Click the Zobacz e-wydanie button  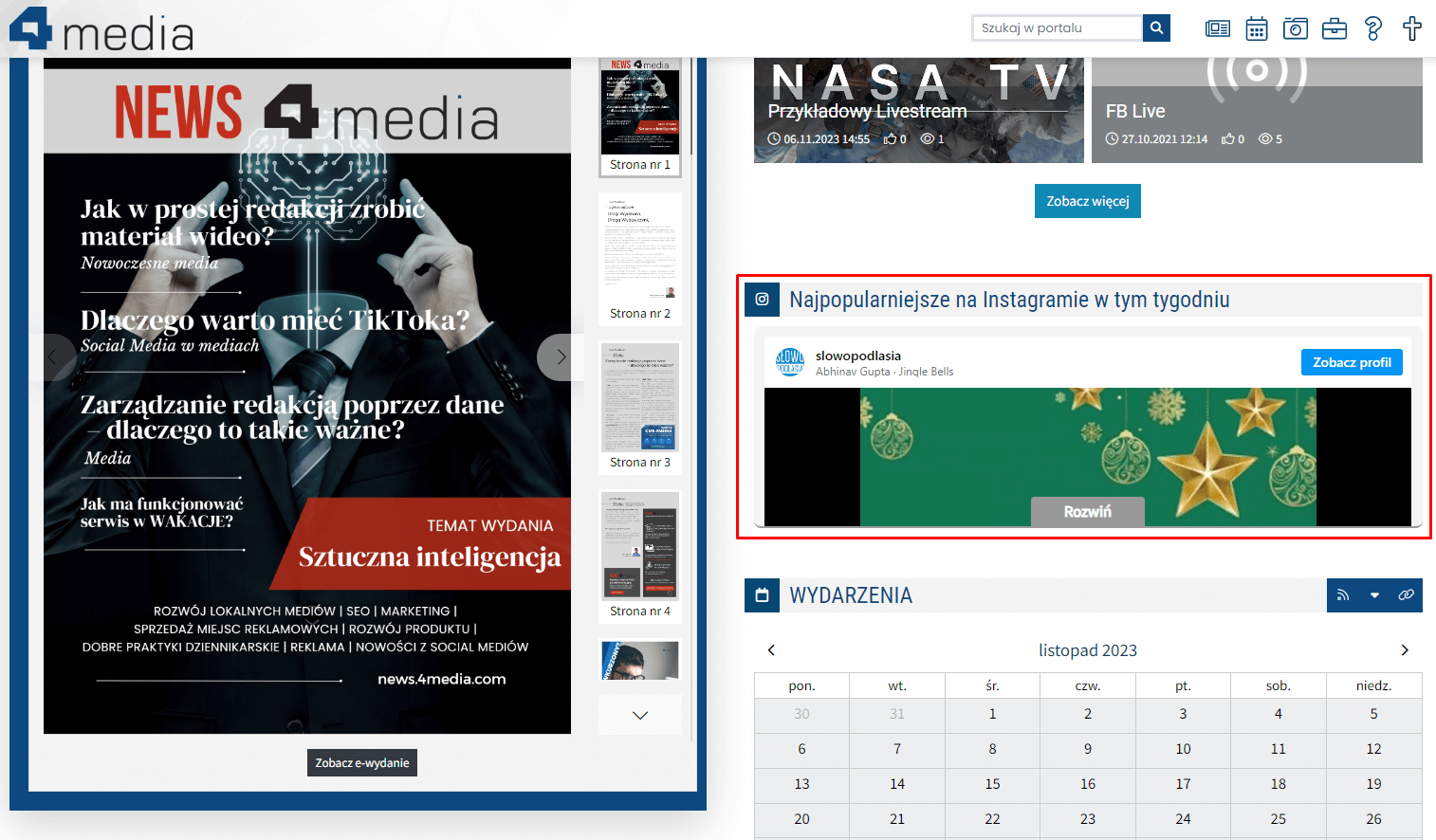362,763
